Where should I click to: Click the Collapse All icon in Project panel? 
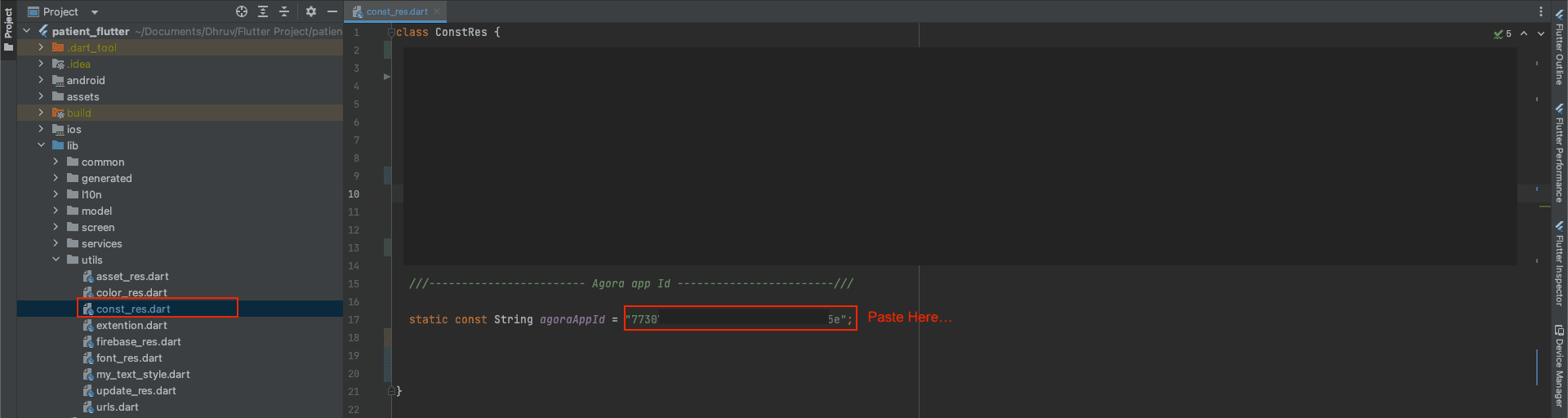[284, 11]
